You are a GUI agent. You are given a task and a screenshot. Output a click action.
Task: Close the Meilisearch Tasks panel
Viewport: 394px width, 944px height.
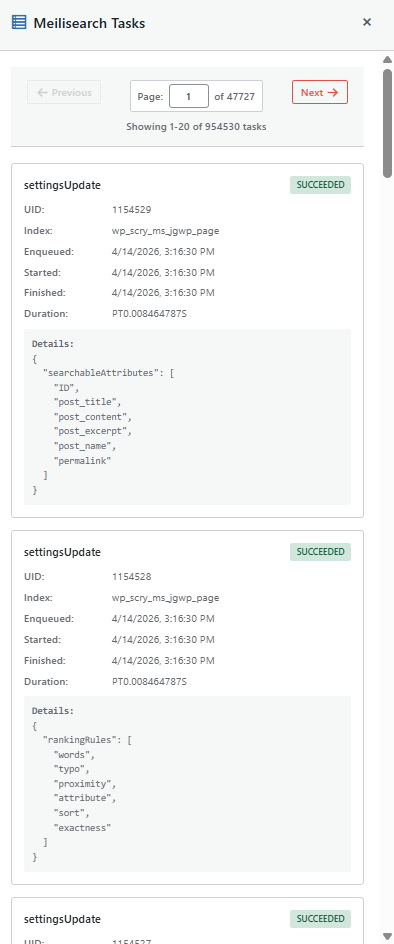point(367,22)
